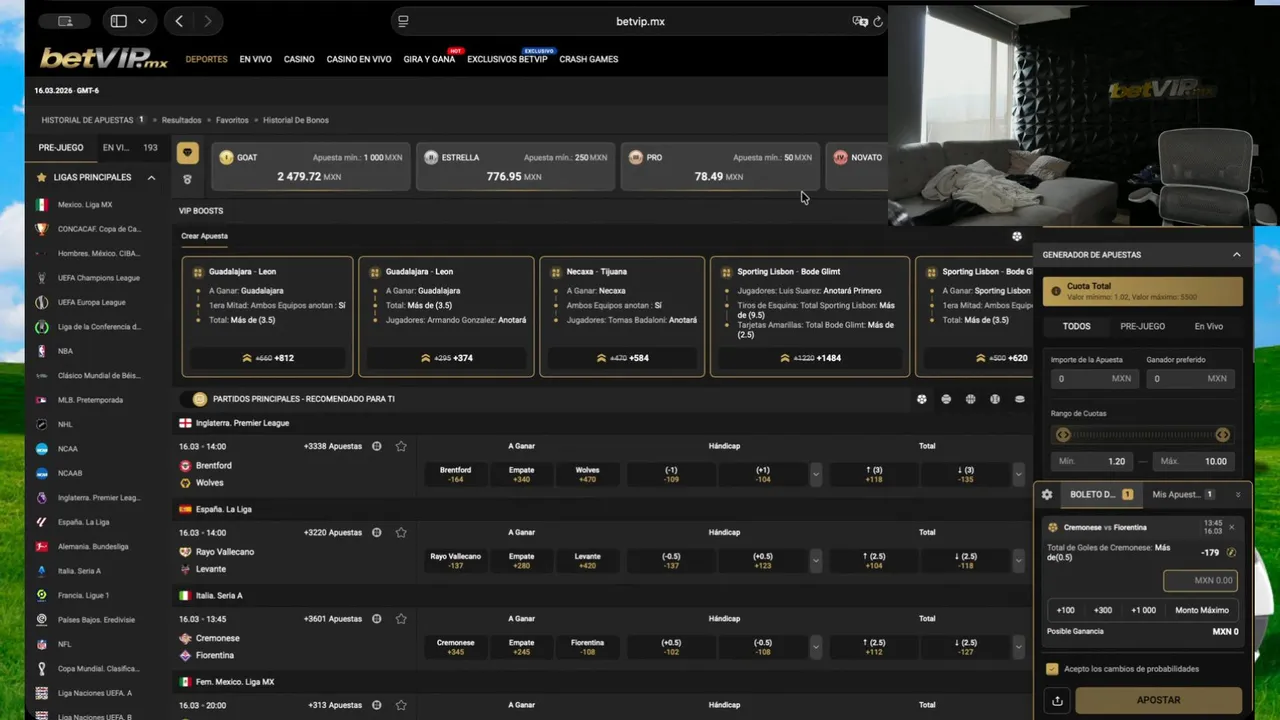1280x720 pixels.
Task: Filter main matches by soccer ball icon
Action: (922, 399)
